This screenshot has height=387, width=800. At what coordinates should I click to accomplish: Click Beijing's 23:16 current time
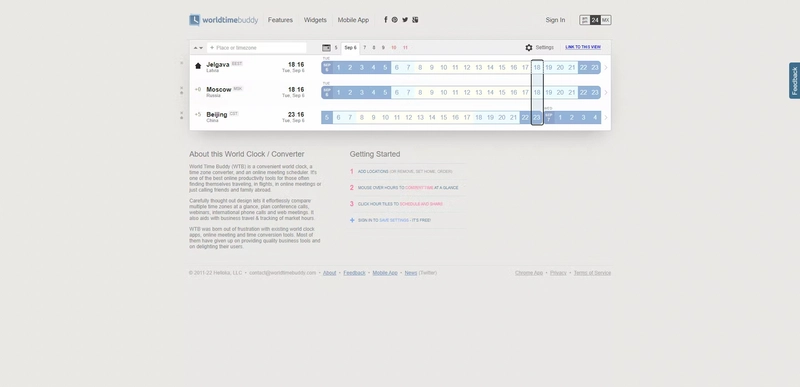(x=296, y=115)
